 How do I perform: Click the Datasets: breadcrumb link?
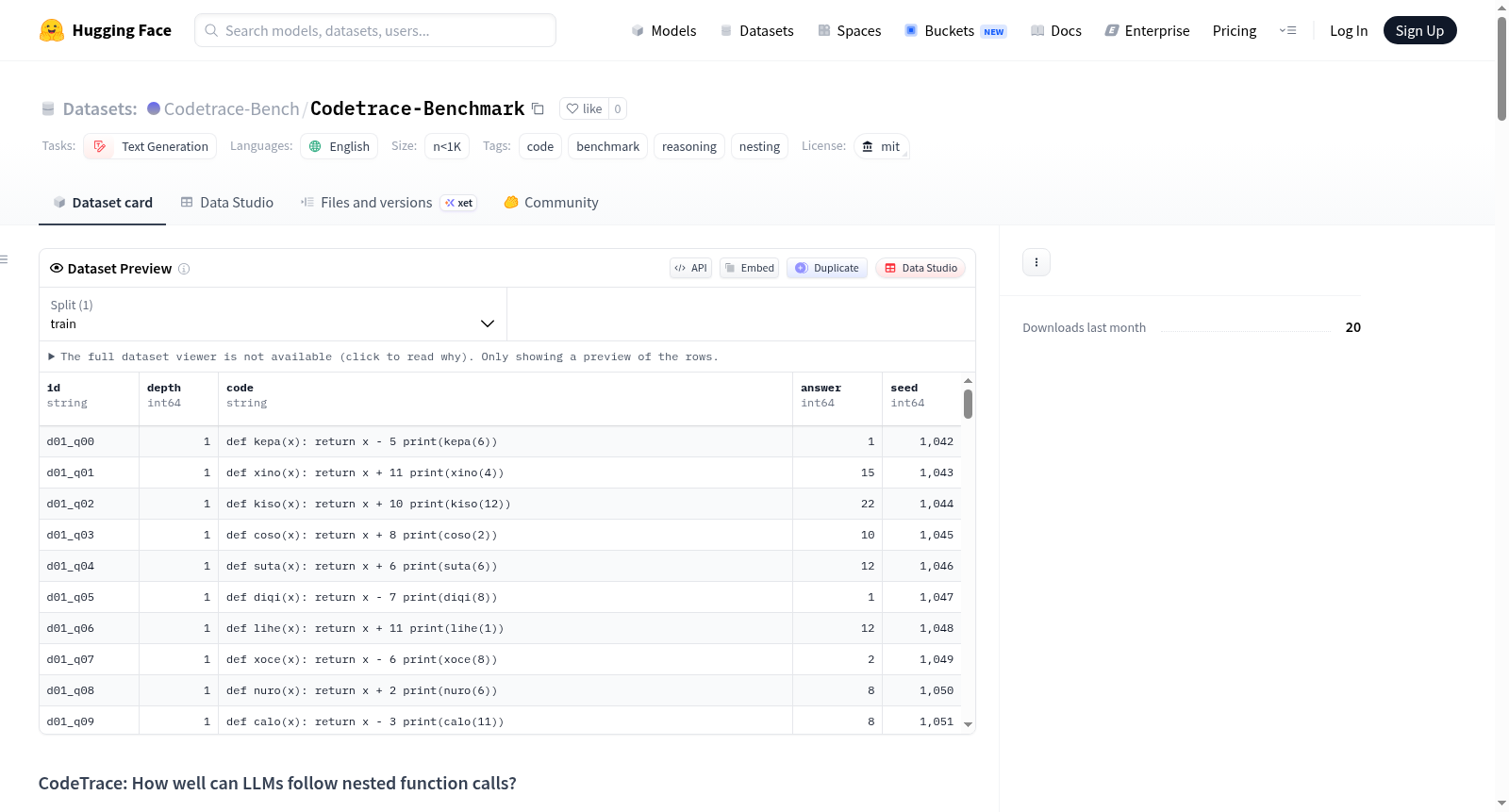coord(99,108)
